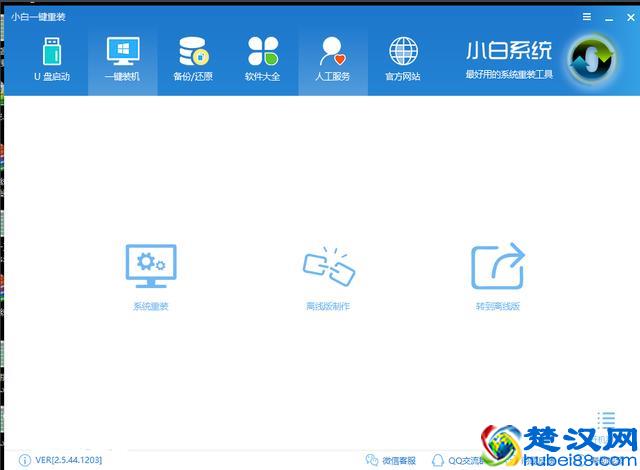
Task: Open the QQ交流群 link
Action: click(466, 461)
